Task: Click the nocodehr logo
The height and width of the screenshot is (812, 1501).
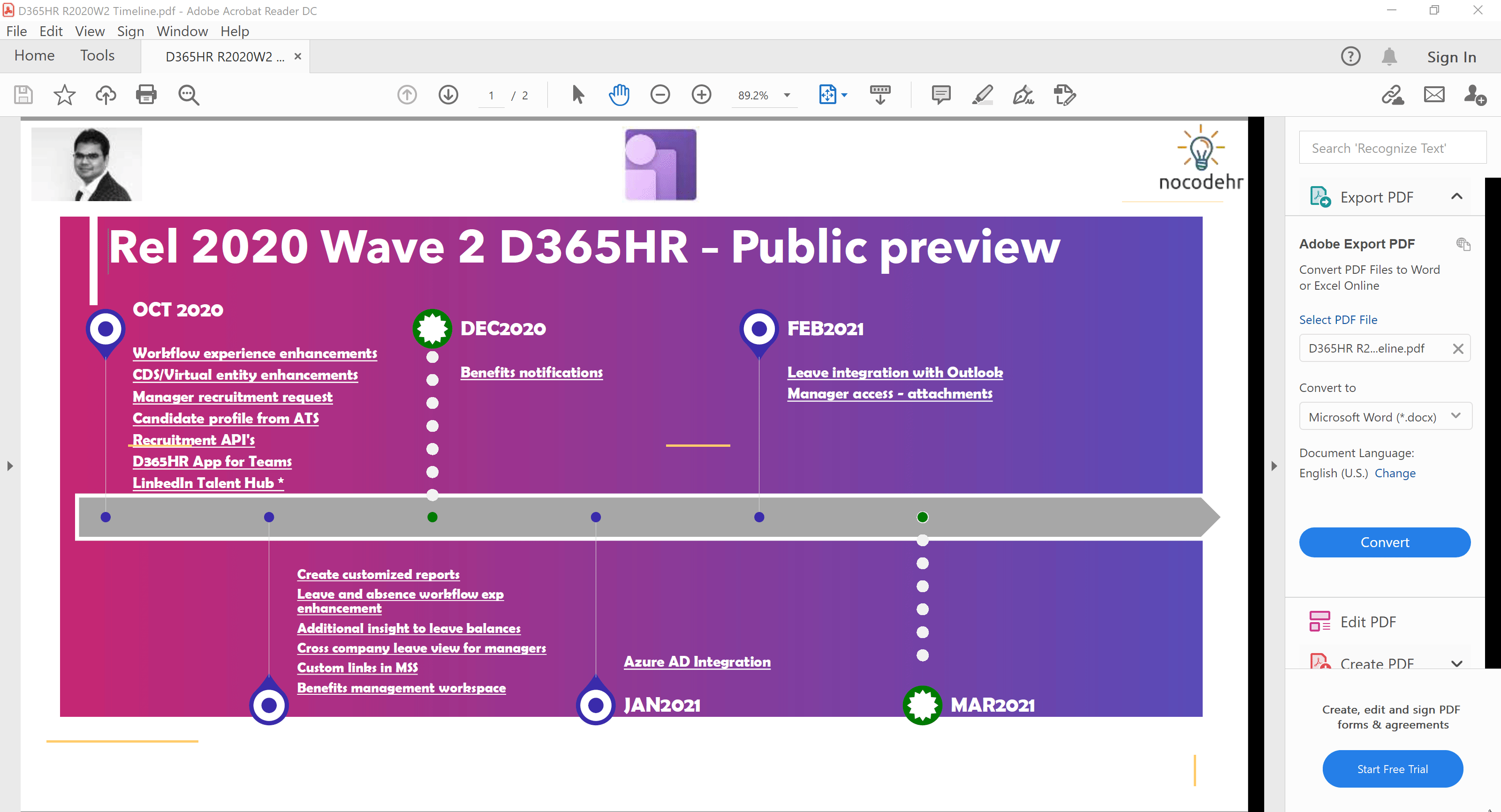Action: 1201,158
